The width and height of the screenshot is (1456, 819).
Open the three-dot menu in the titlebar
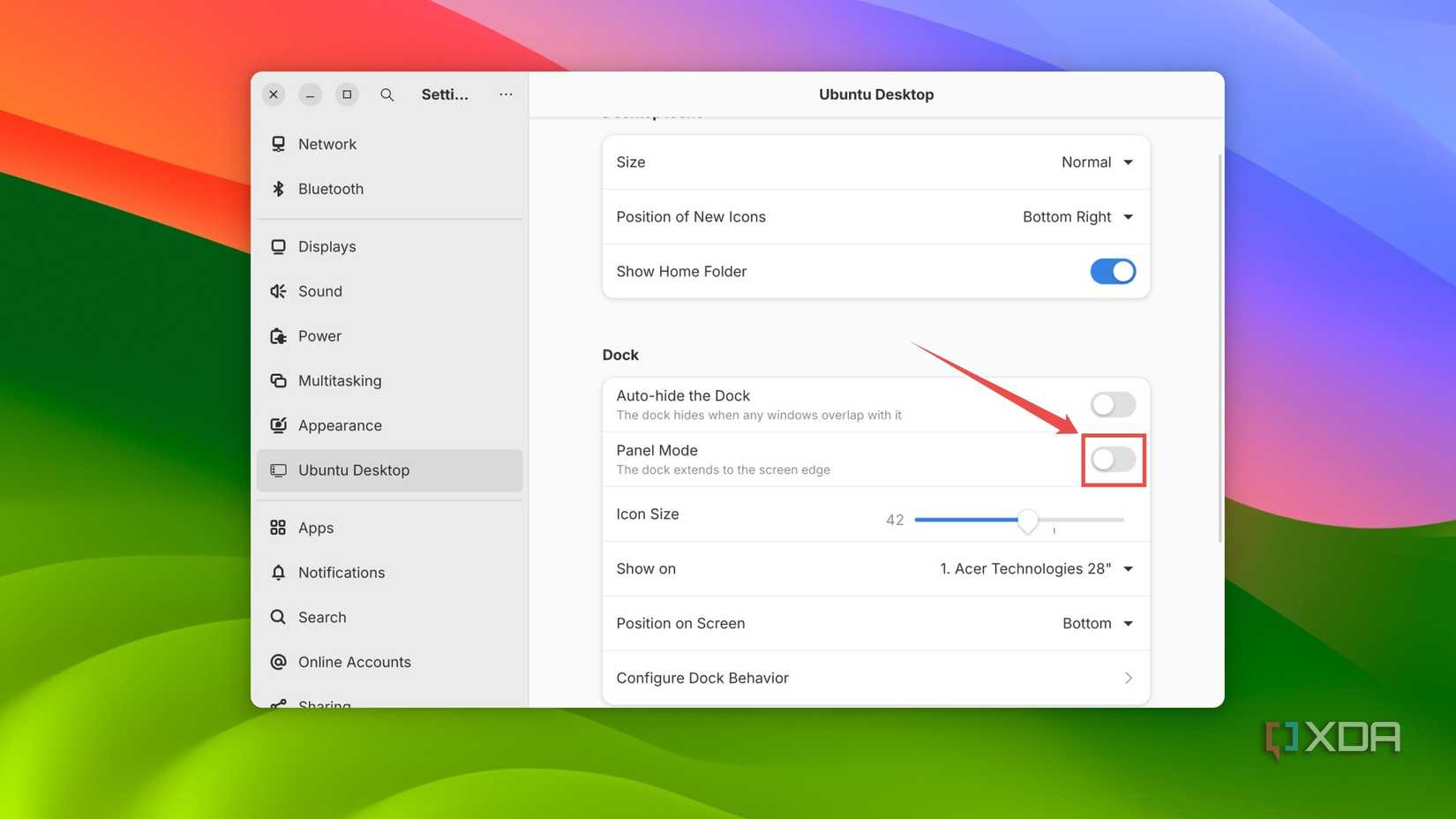click(x=505, y=94)
